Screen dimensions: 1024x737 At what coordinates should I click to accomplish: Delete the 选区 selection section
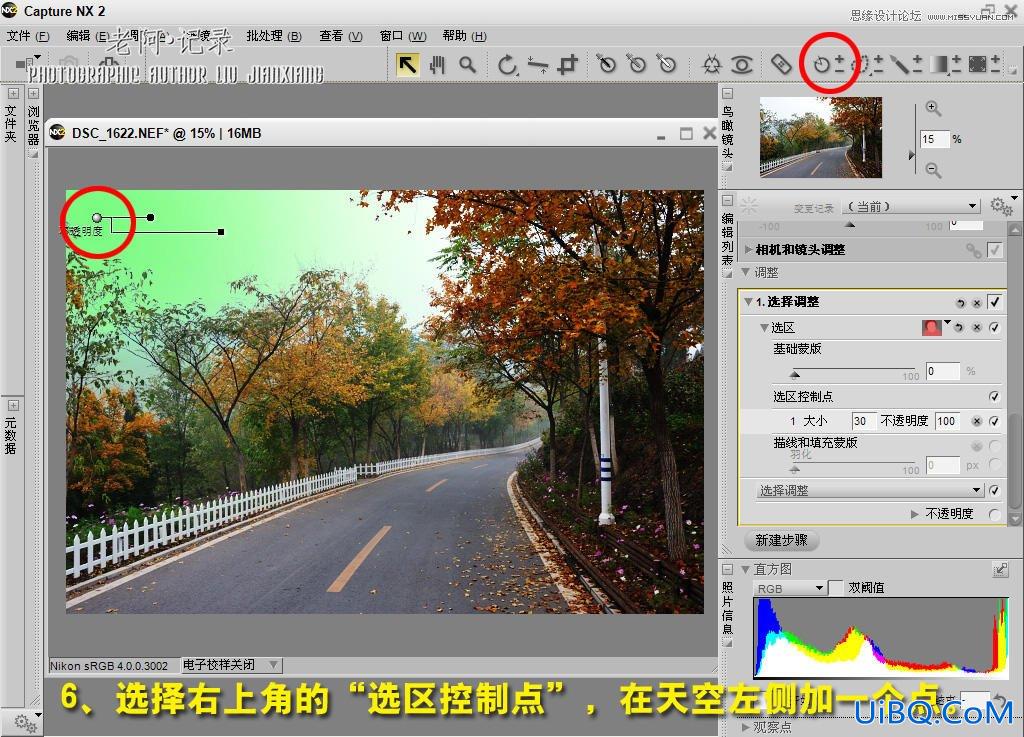[976, 328]
